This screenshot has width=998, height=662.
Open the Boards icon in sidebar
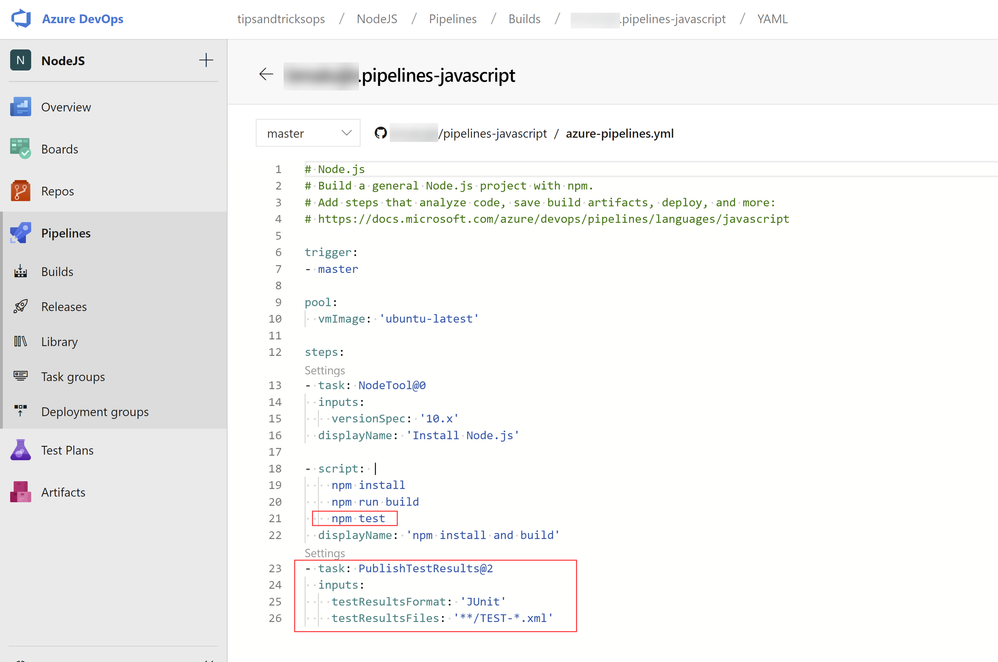[x=20, y=149]
